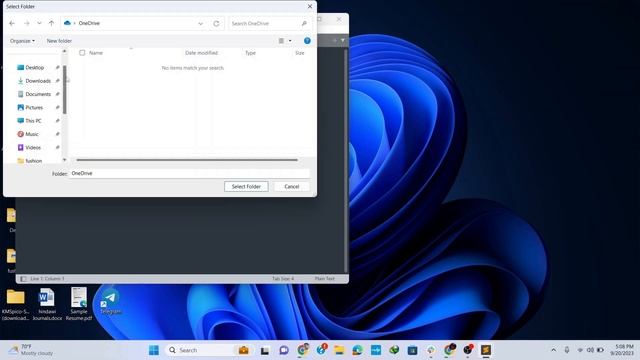Open File Explorer from the taskbar
640x360 pixels.
pyautogui.click(x=339, y=350)
